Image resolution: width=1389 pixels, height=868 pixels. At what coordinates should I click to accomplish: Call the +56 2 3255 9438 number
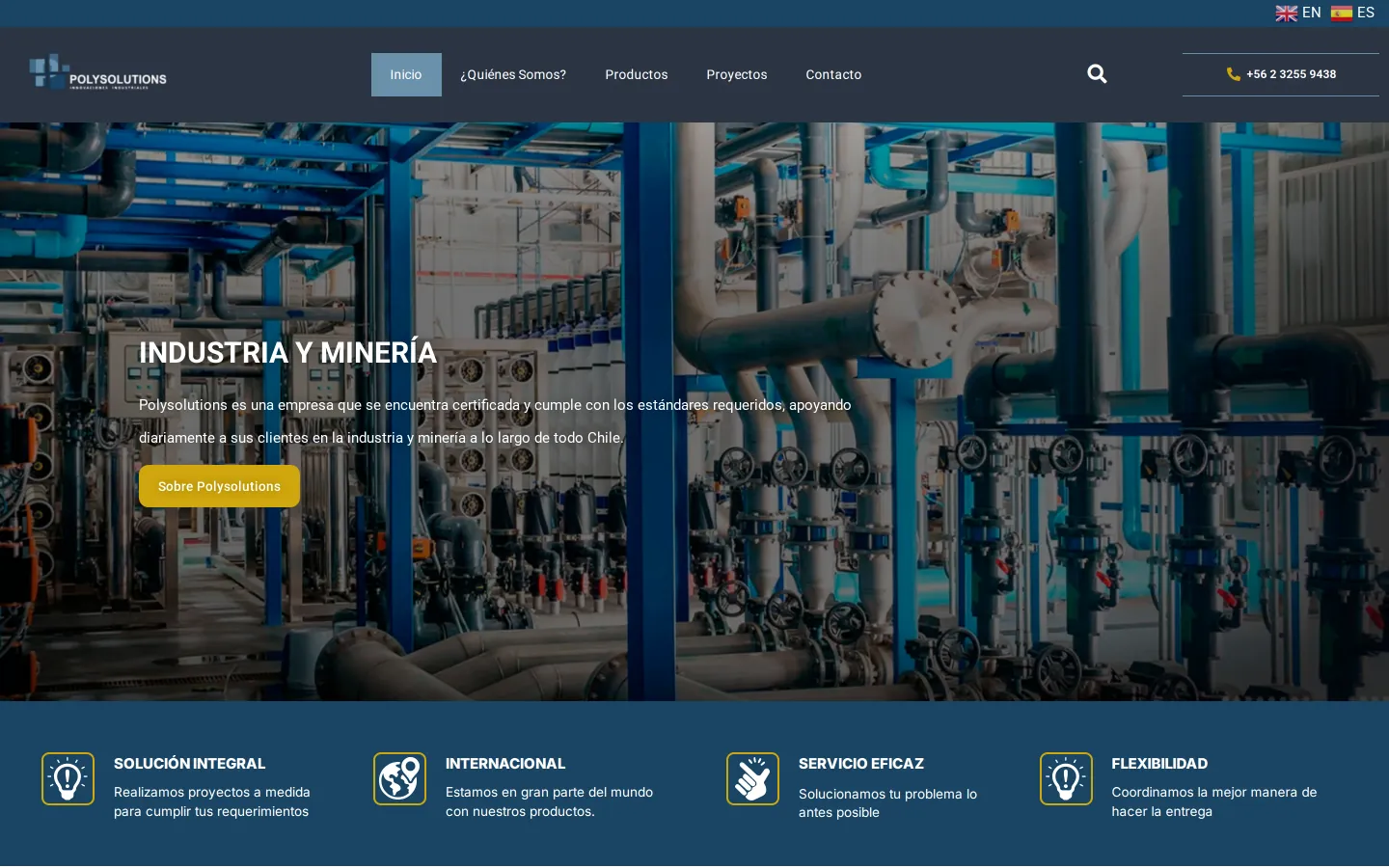(x=1291, y=74)
